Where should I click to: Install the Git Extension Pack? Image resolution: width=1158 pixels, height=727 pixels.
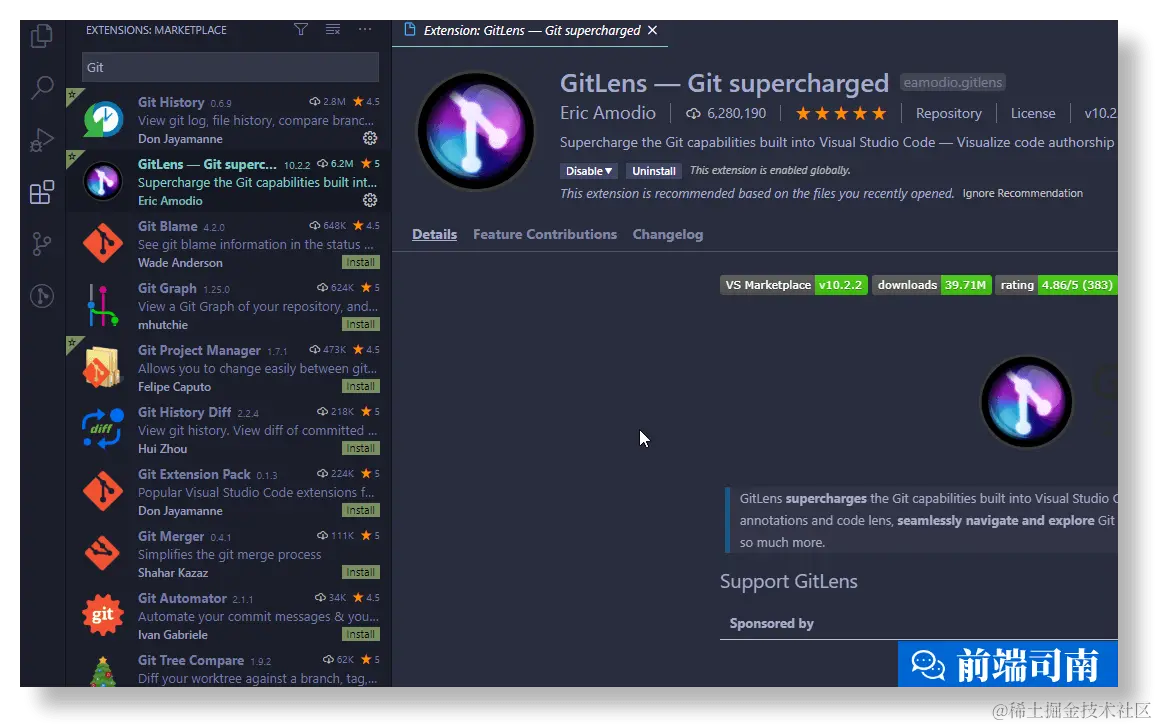tap(361, 511)
